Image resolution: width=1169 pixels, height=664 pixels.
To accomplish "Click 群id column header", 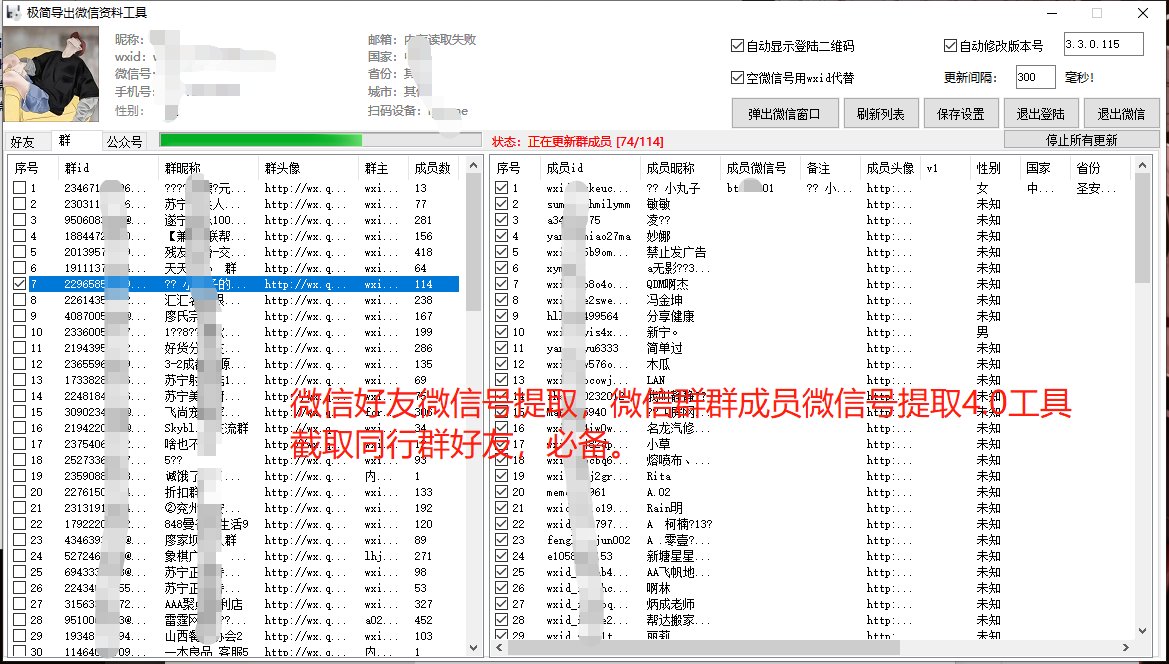I will pyautogui.click(x=109, y=168).
